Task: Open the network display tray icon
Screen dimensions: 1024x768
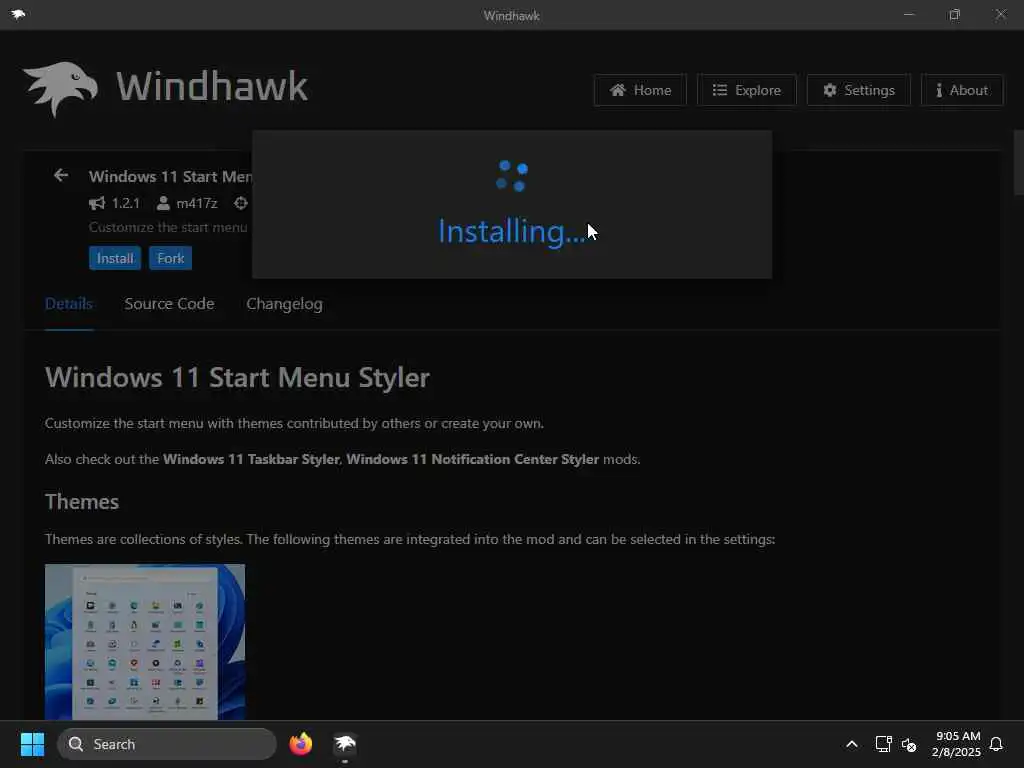Action: click(x=883, y=744)
